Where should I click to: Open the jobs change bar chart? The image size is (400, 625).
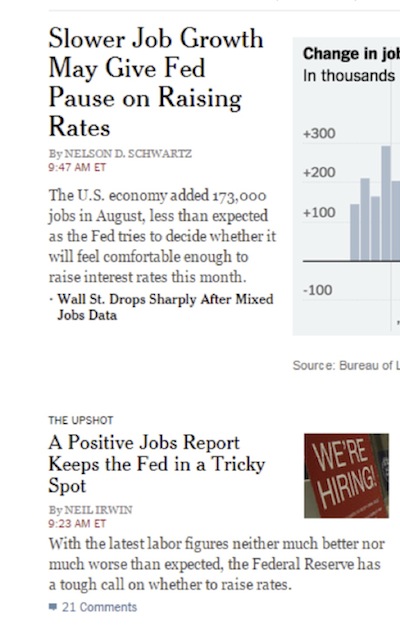(x=346, y=187)
